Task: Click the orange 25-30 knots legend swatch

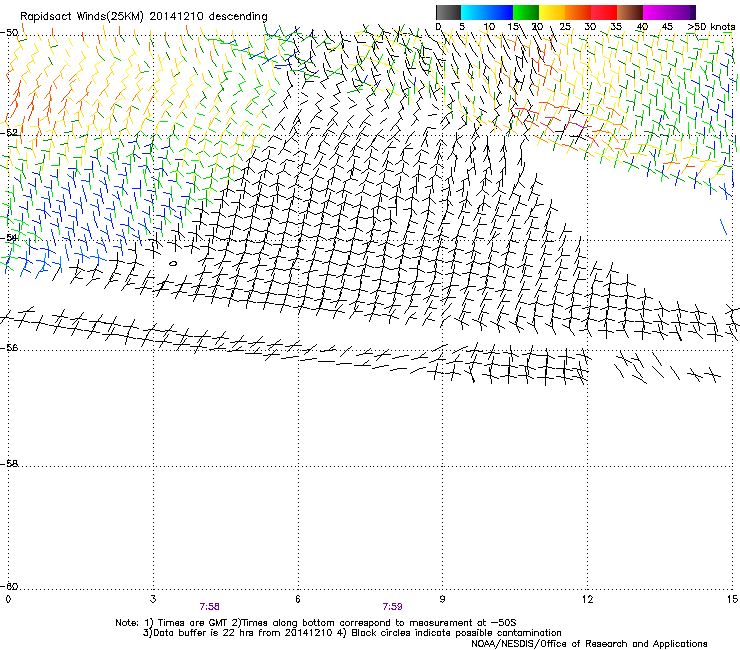Action: click(x=578, y=12)
